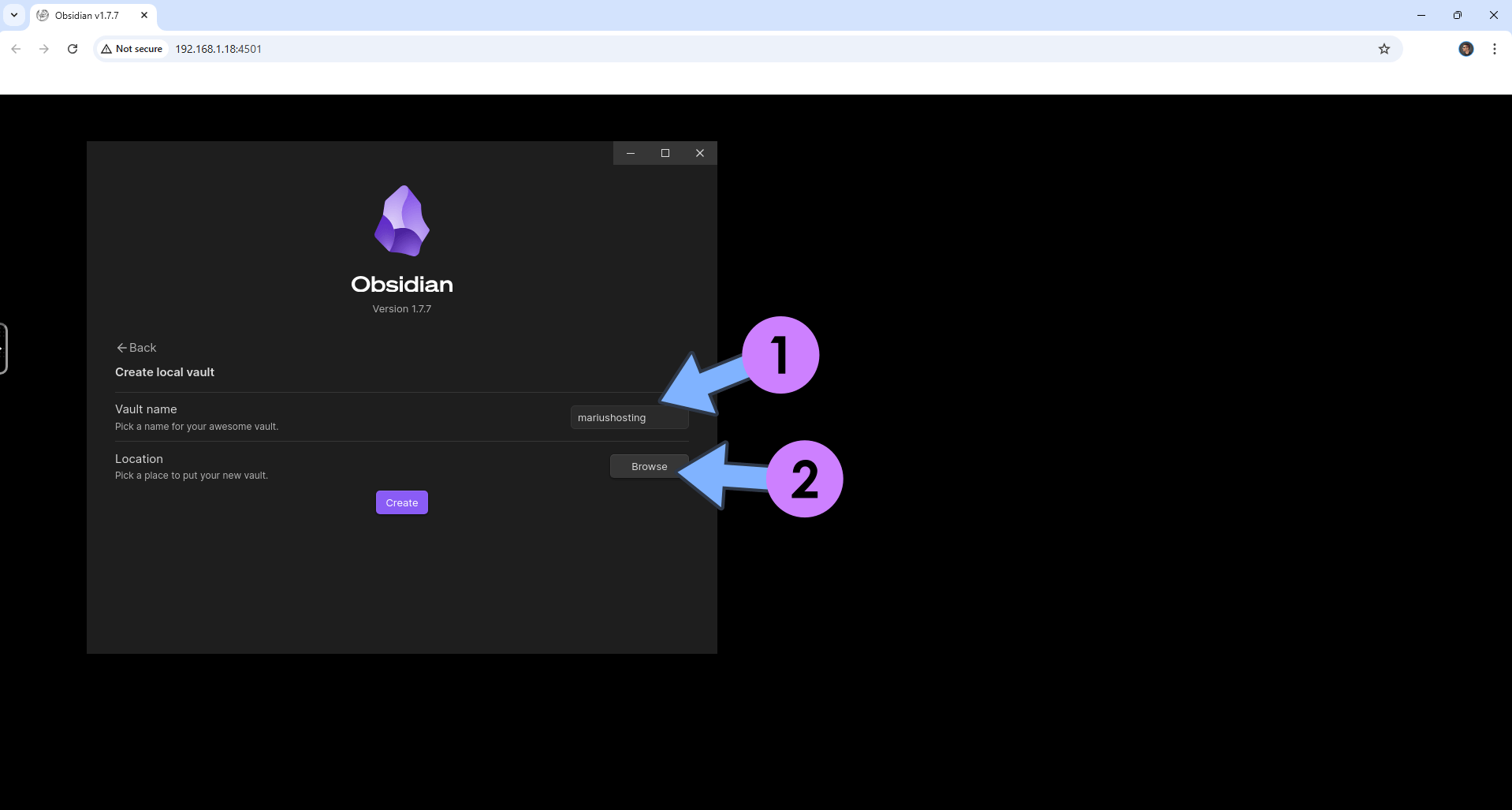
Task: Click the Back link in Obsidian
Action: tap(136, 348)
